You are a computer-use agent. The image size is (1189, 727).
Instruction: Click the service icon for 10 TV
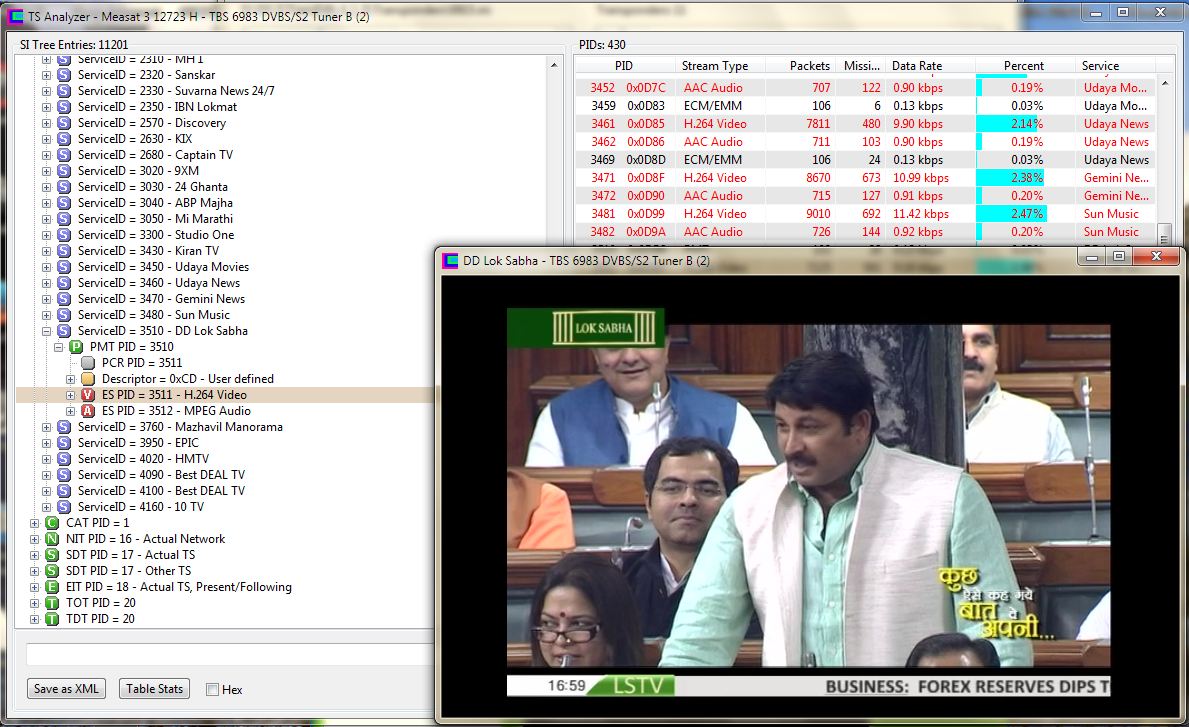(64, 506)
